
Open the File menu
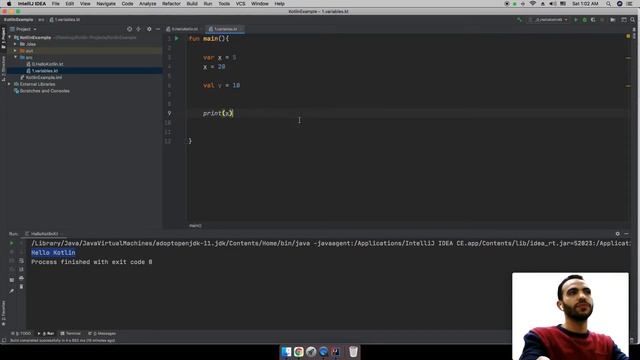[56, 4]
